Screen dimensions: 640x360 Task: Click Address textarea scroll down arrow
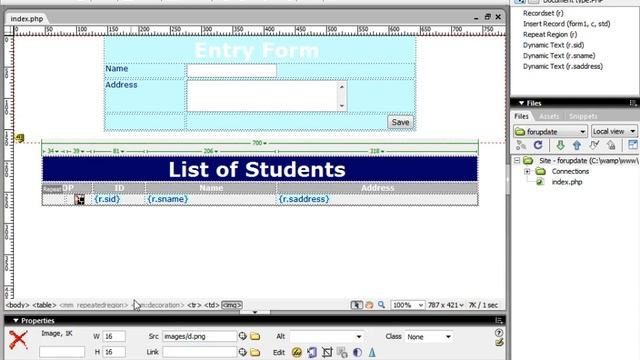pos(342,106)
